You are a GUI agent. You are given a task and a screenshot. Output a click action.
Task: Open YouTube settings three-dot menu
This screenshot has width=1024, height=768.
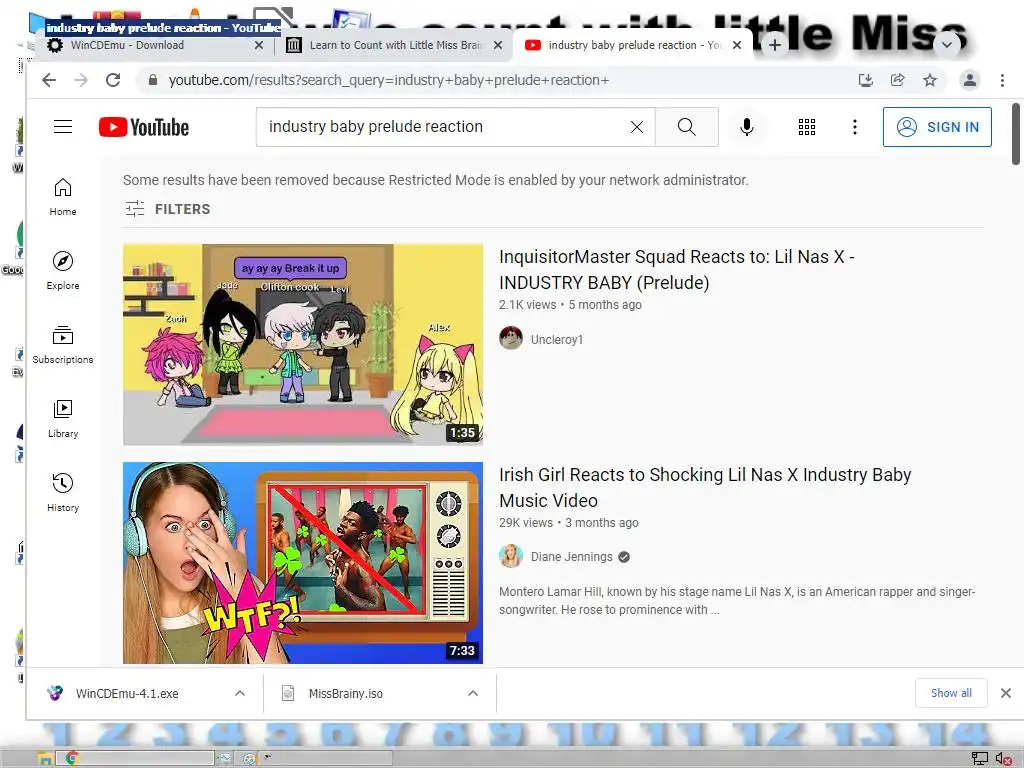click(x=854, y=127)
